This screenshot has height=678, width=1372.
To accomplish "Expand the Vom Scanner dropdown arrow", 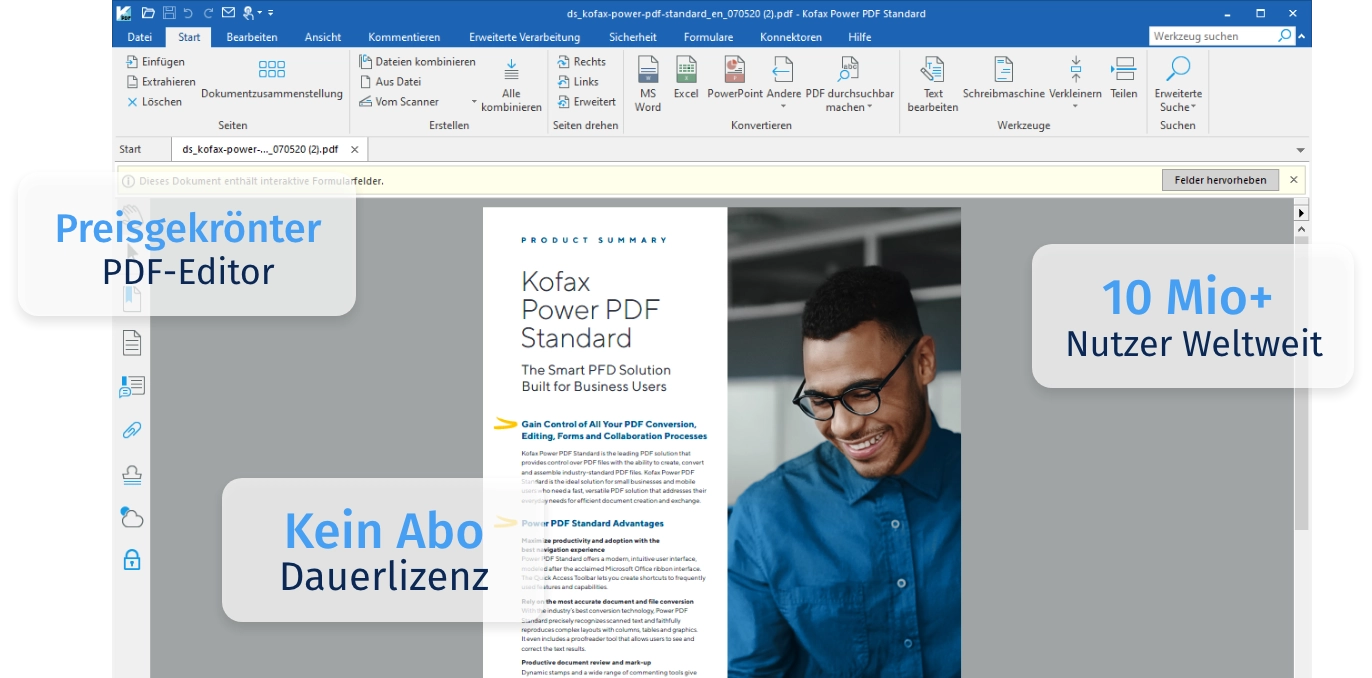I will [x=474, y=102].
